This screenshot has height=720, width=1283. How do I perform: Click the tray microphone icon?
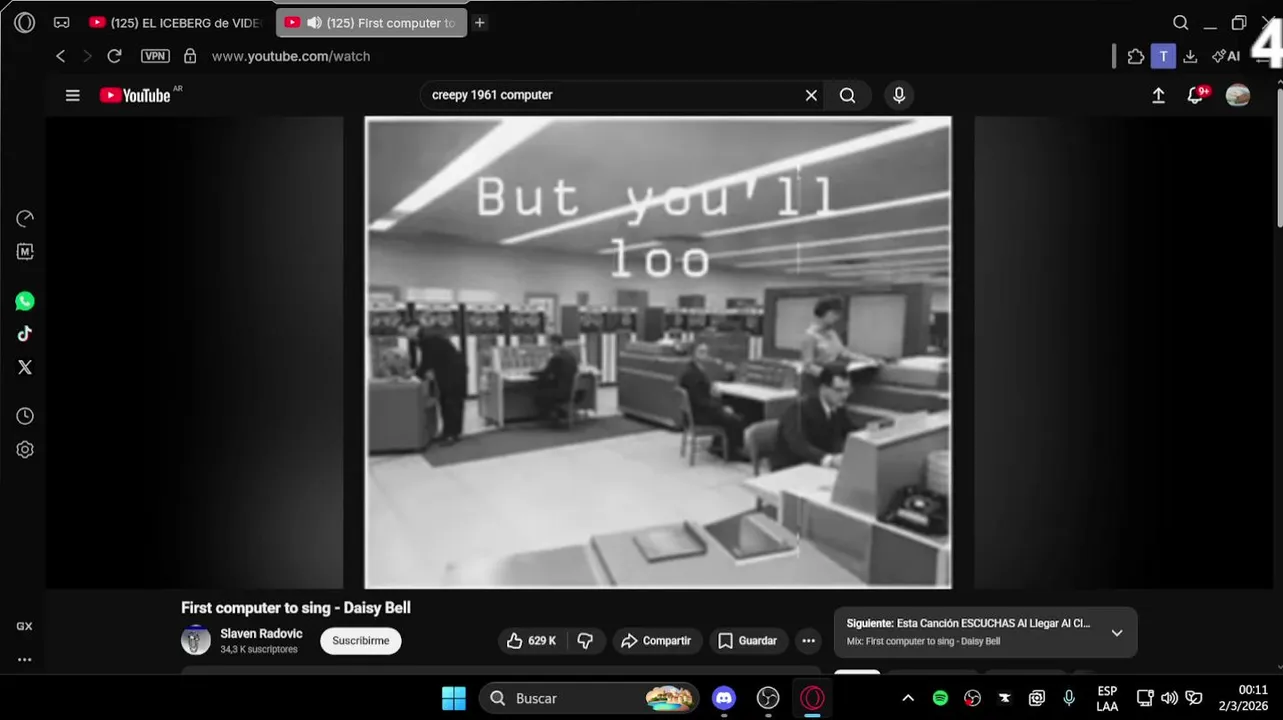coord(1069,698)
